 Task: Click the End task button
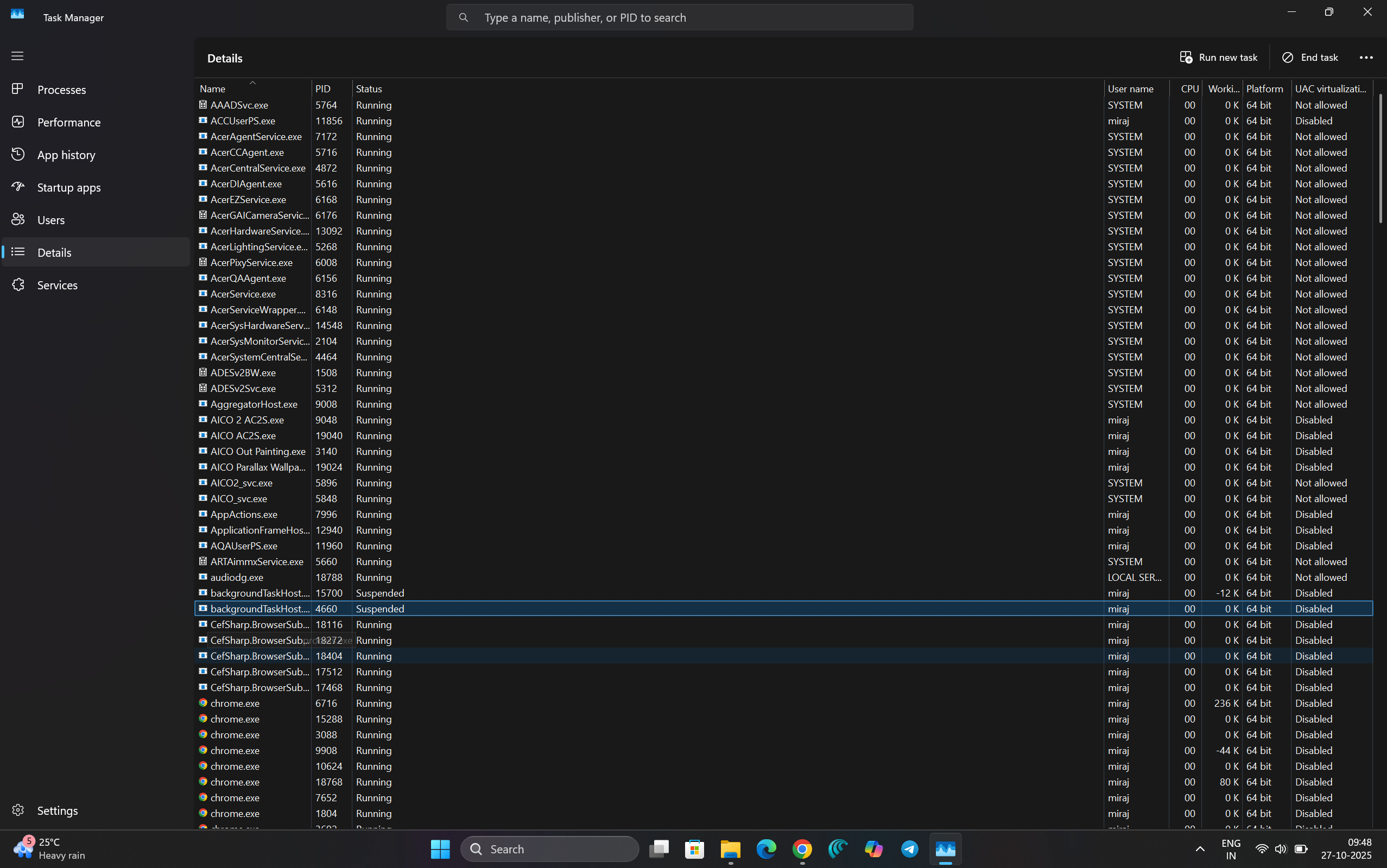click(1309, 58)
